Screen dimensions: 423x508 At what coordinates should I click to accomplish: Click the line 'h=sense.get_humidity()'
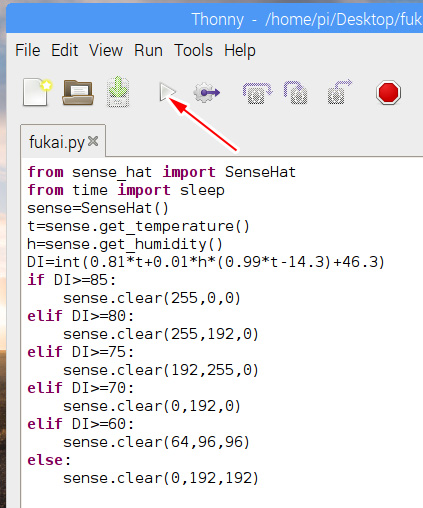click(x=125, y=244)
